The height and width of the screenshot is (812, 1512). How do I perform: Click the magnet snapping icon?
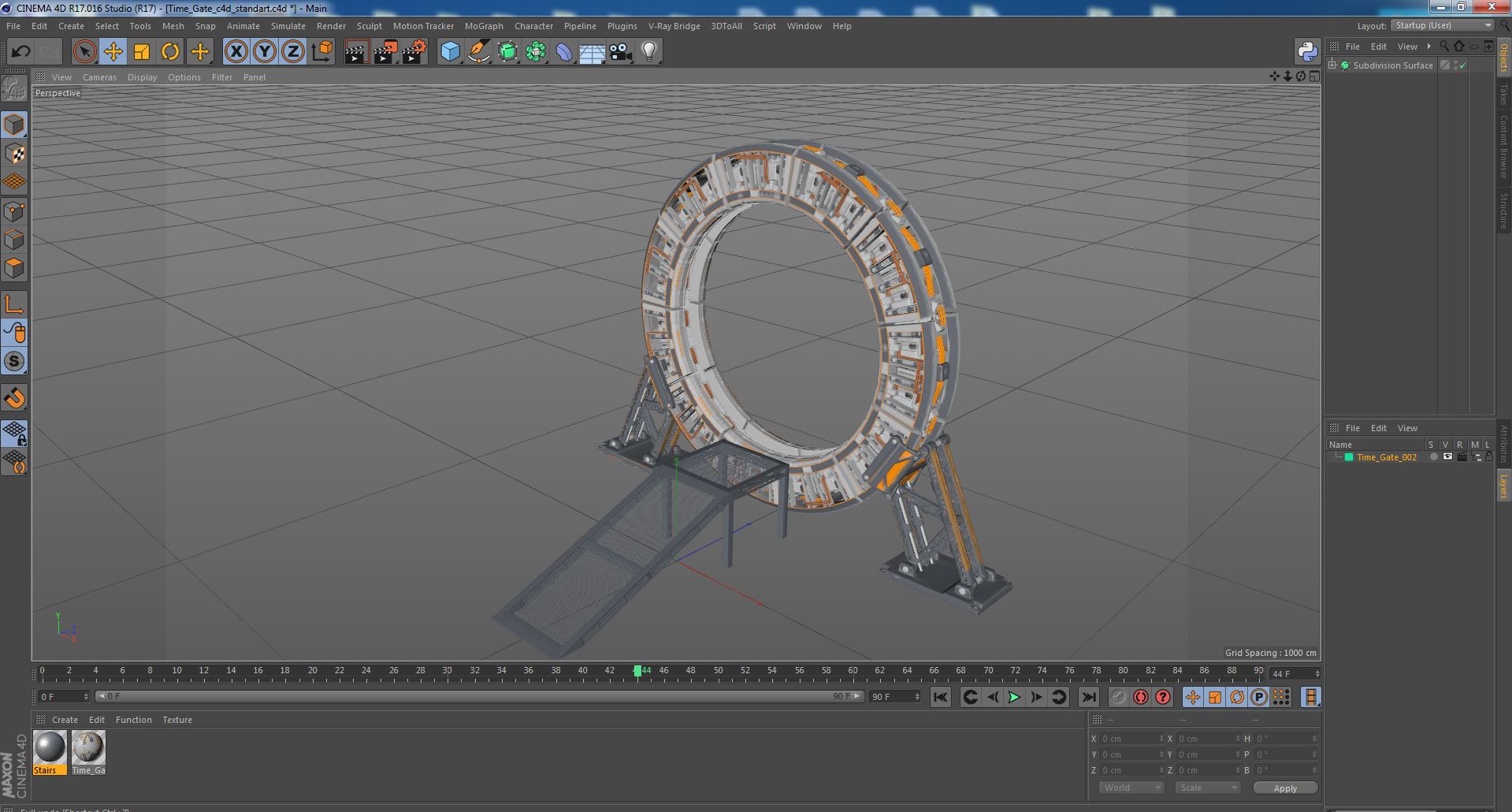pyautogui.click(x=14, y=398)
